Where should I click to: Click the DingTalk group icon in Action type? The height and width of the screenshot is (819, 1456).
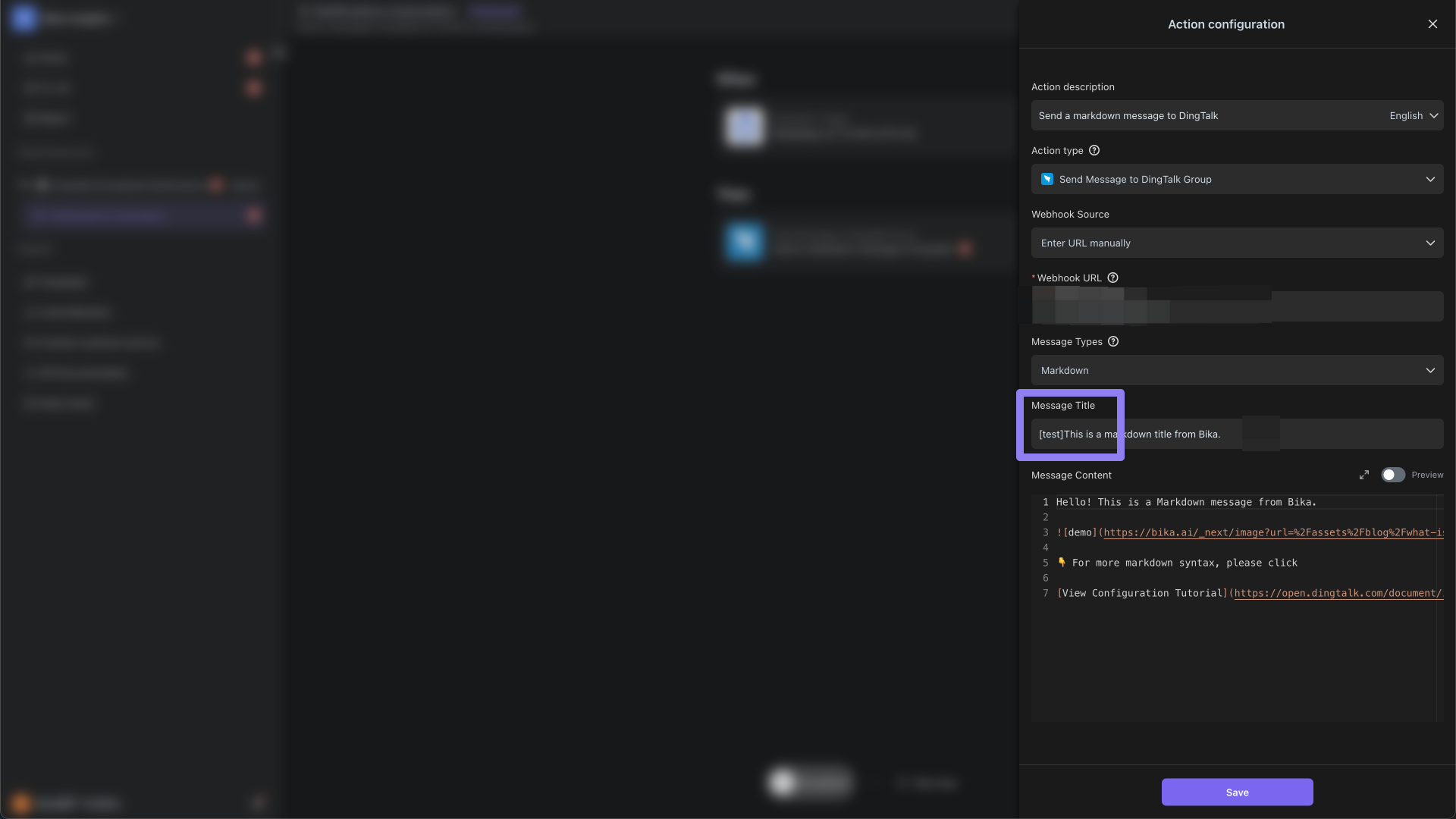click(x=1047, y=179)
